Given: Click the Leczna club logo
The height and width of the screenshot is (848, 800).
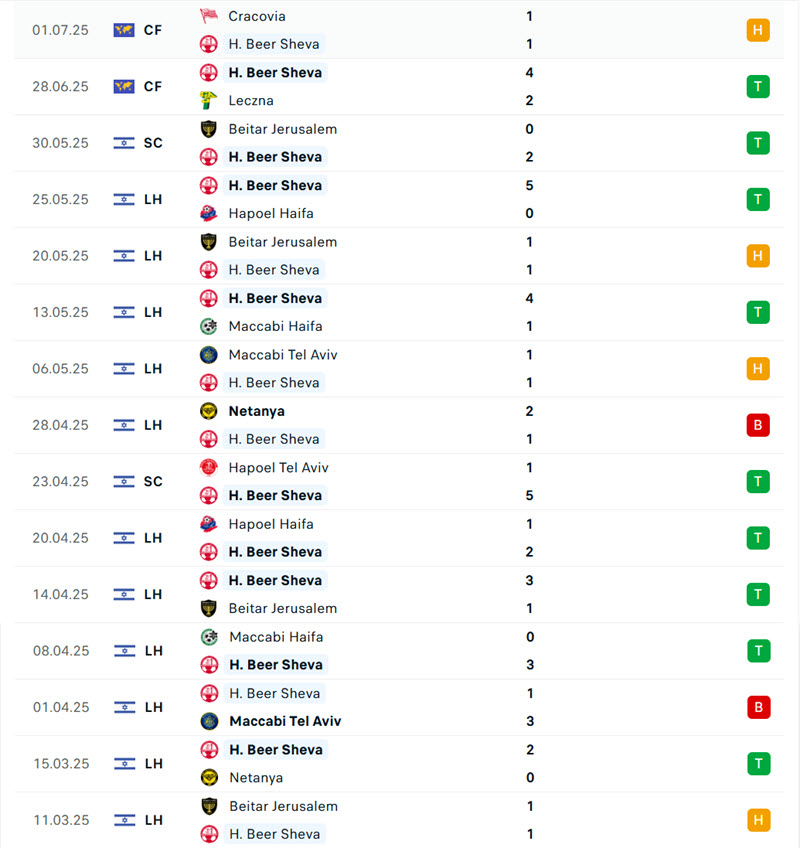Looking at the screenshot, I should [208, 101].
